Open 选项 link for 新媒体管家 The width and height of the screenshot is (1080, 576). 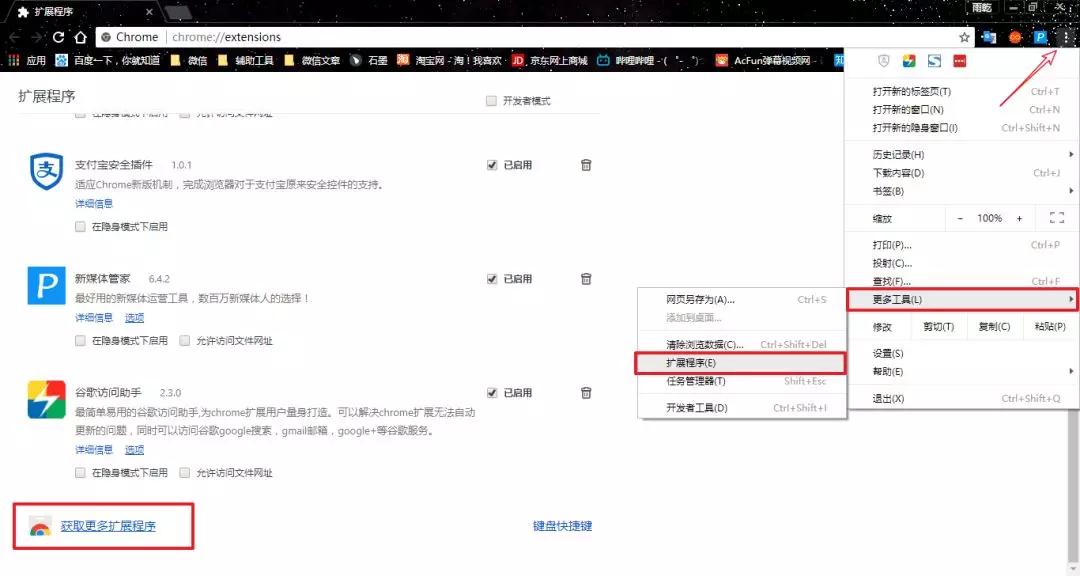pos(134,318)
